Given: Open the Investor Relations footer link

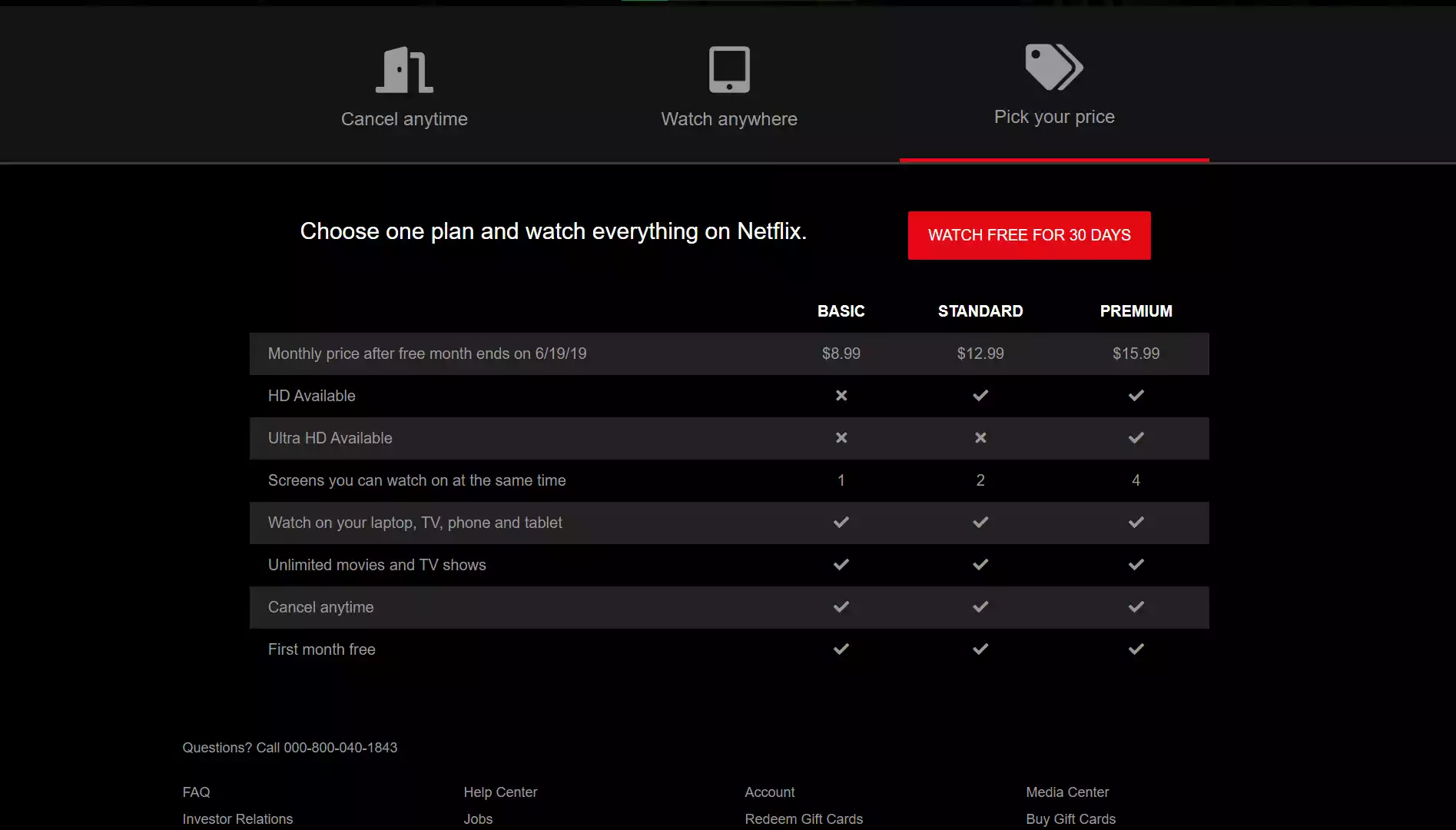Looking at the screenshot, I should pos(237,819).
